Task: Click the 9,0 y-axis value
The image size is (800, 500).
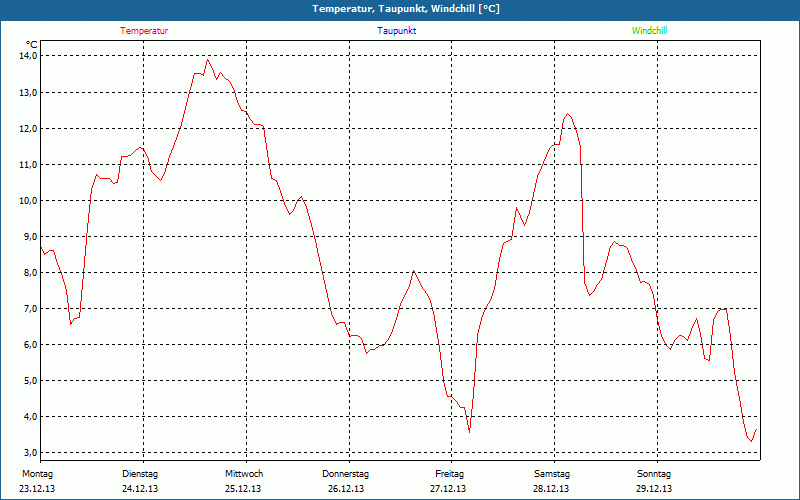Action: (31, 236)
